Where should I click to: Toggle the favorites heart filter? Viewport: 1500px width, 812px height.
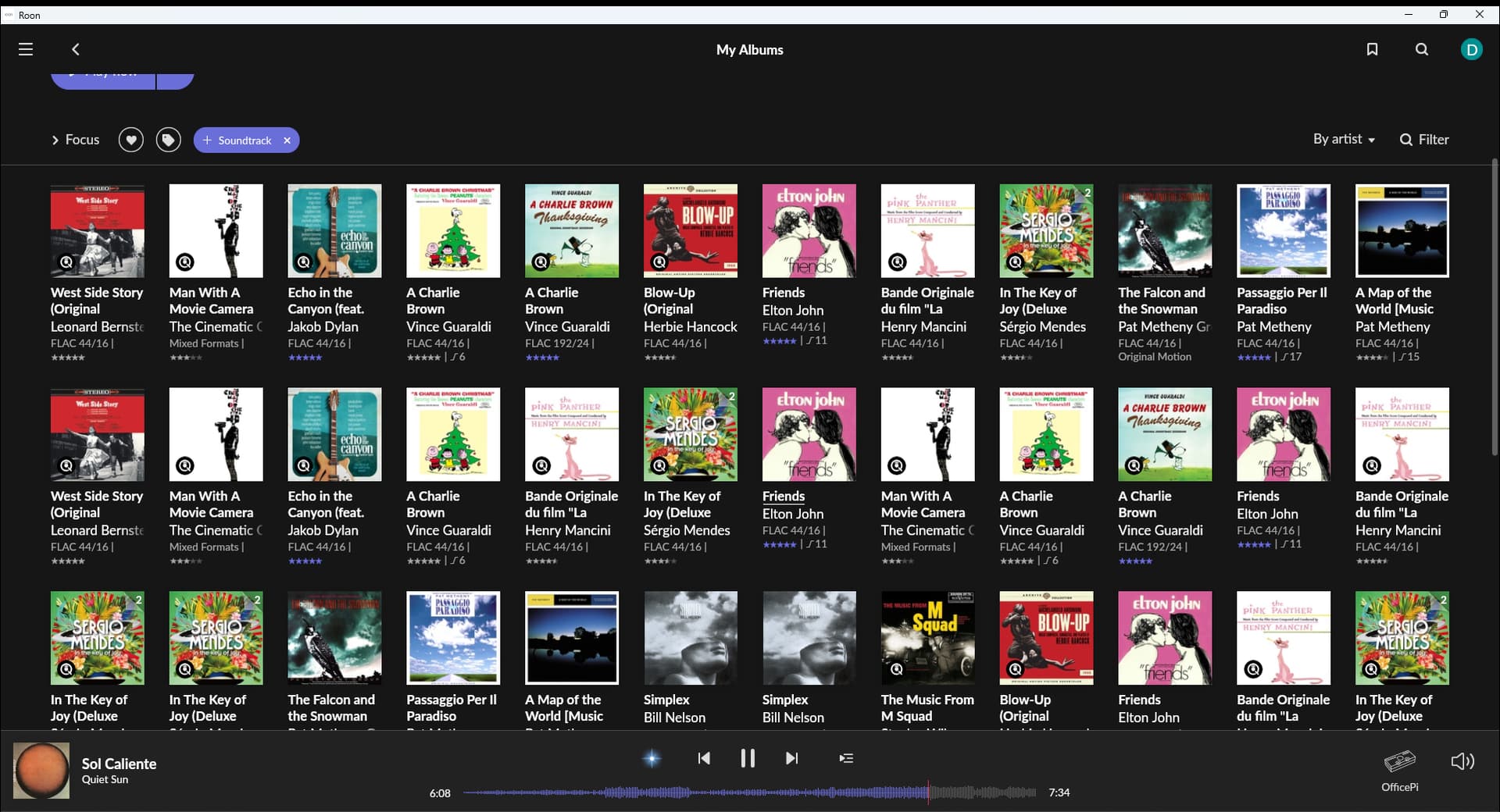click(131, 140)
